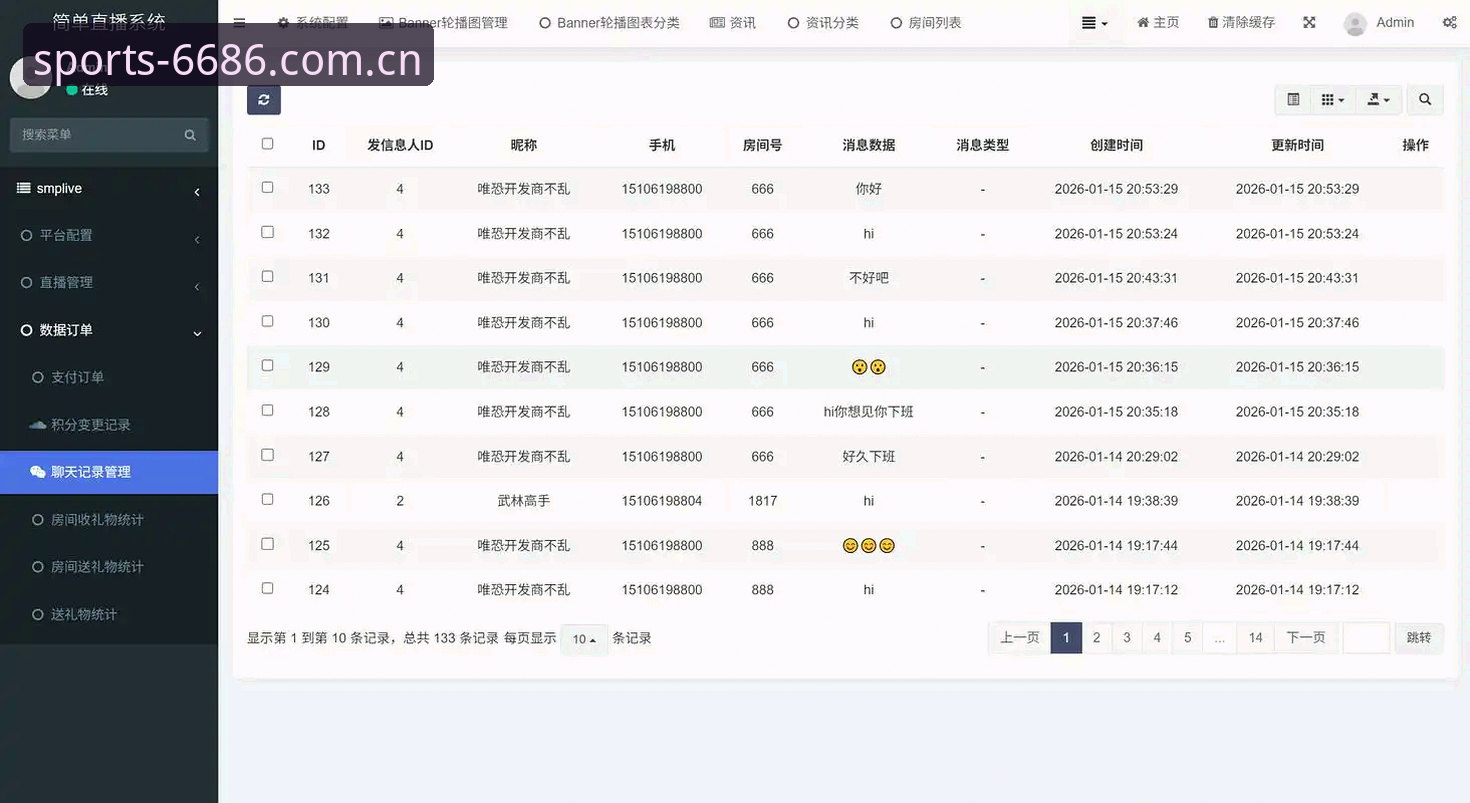This screenshot has height=803, width=1470.
Task: Open 房间送礼物统计 in sidebar
Action: coord(109,567)
